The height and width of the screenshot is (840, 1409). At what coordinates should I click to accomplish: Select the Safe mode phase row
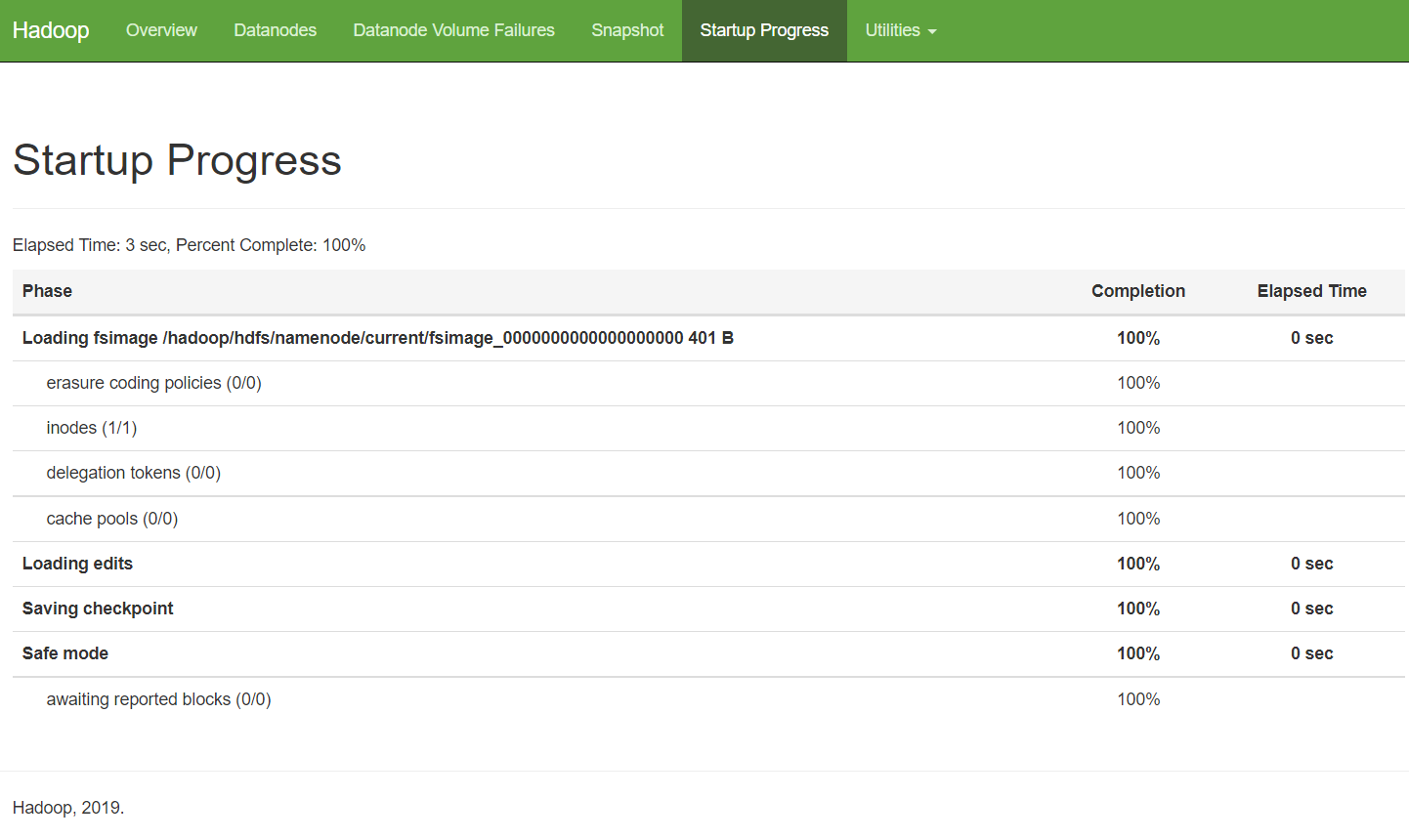click(x=64, y=653)
